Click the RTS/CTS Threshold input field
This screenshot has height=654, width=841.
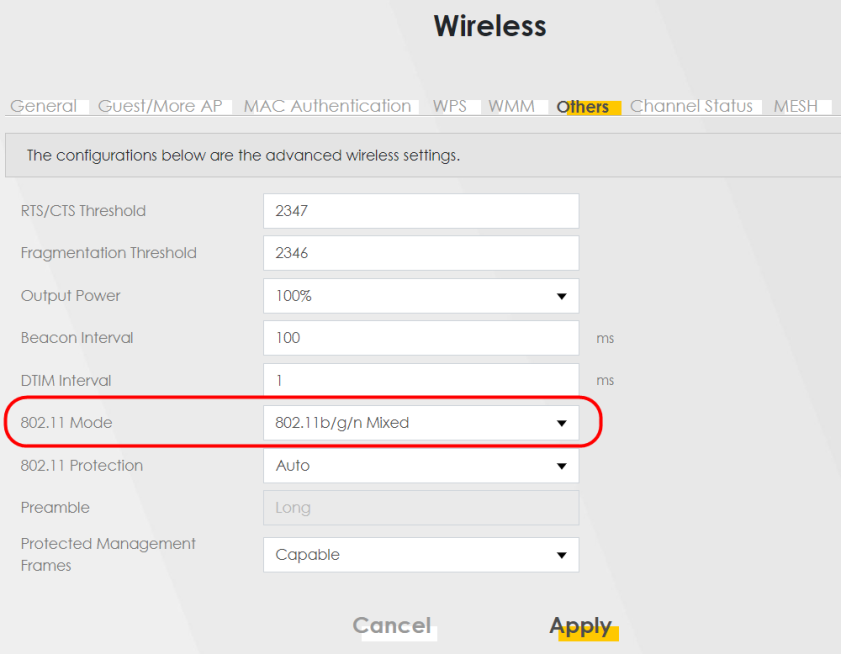coord(421,211)
